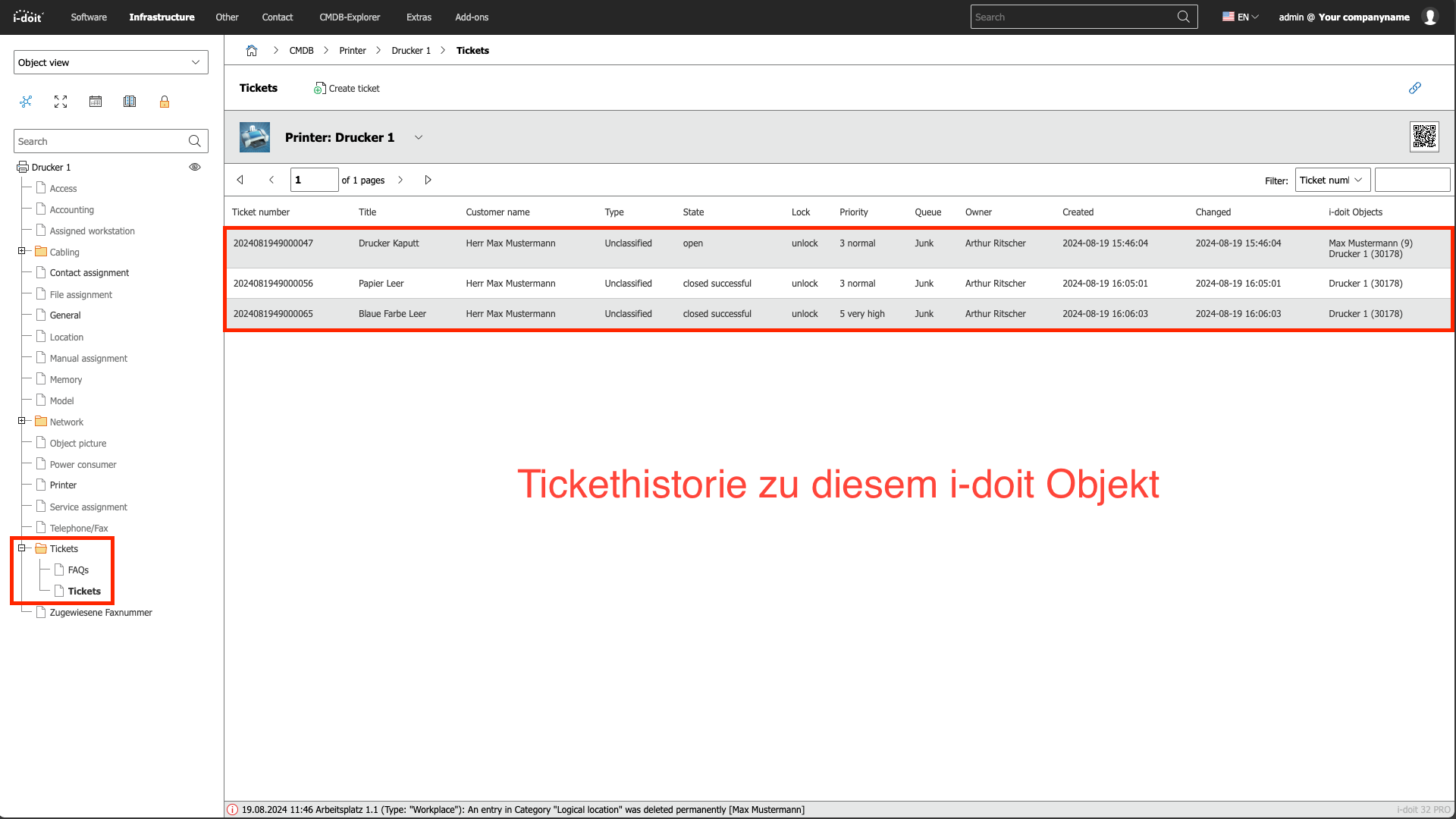Click the Create ticket button
The image size is (1456, 819).
(347, 89)
